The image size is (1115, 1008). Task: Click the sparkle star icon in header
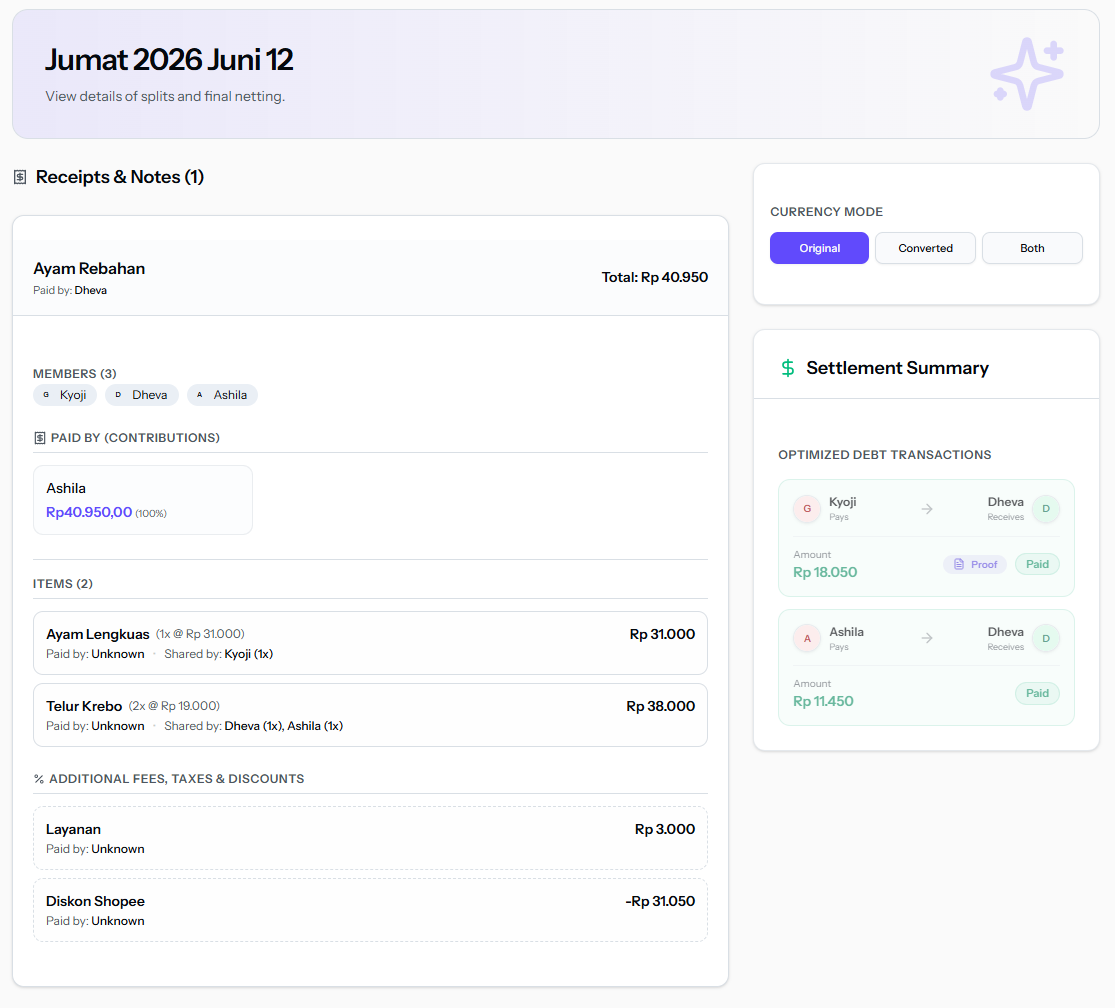tap(1027, 74)
